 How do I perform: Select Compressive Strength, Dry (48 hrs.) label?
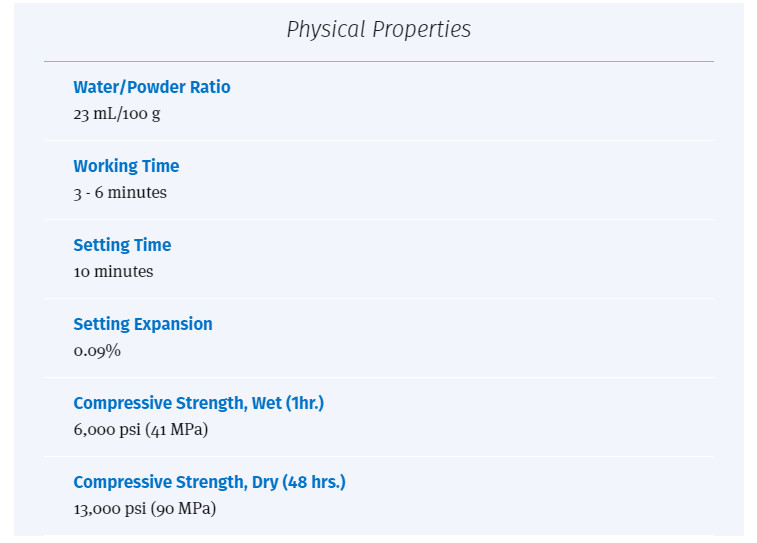tap(210, 482)
